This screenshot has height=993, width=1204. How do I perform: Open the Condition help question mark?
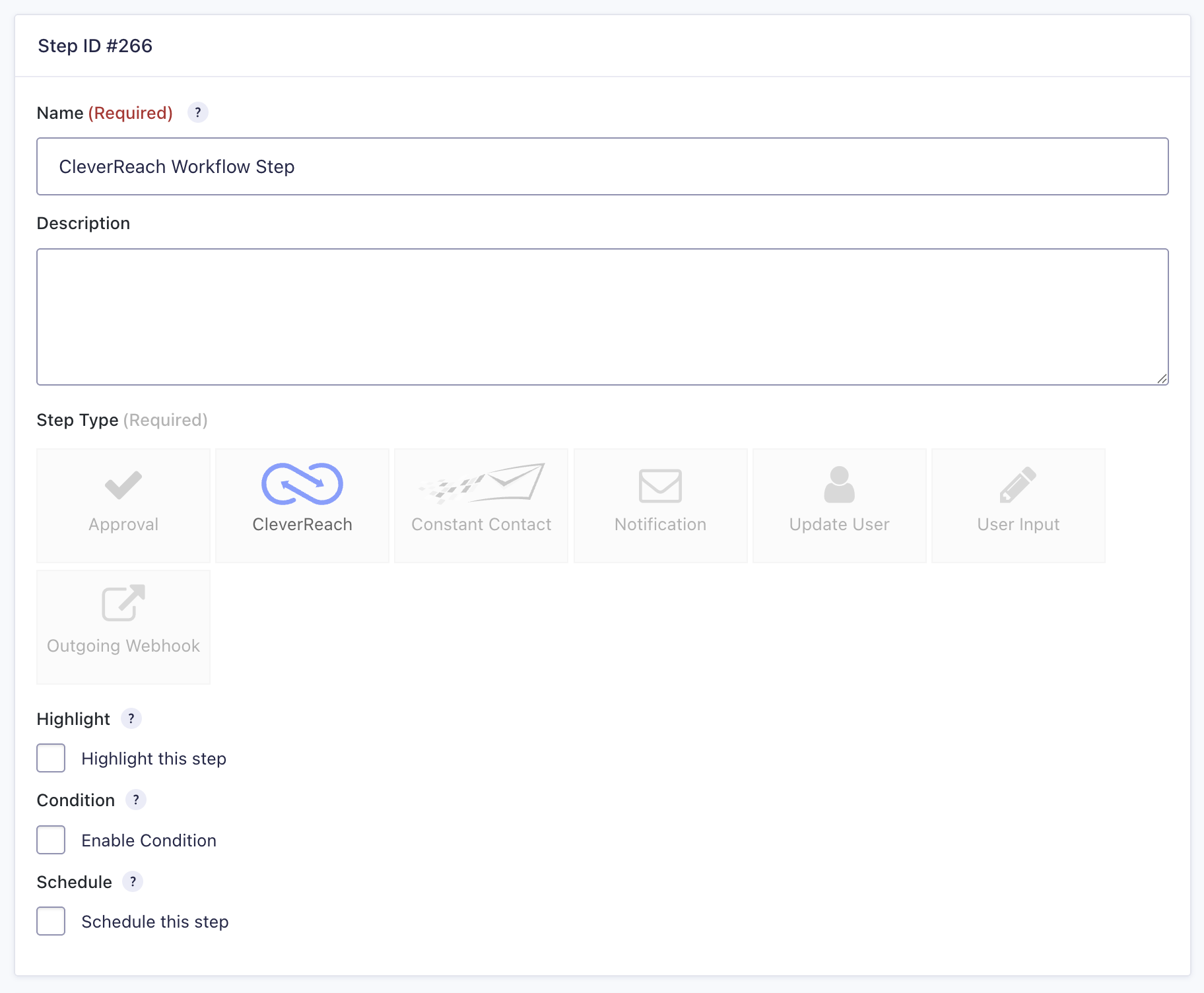[136, 800]
